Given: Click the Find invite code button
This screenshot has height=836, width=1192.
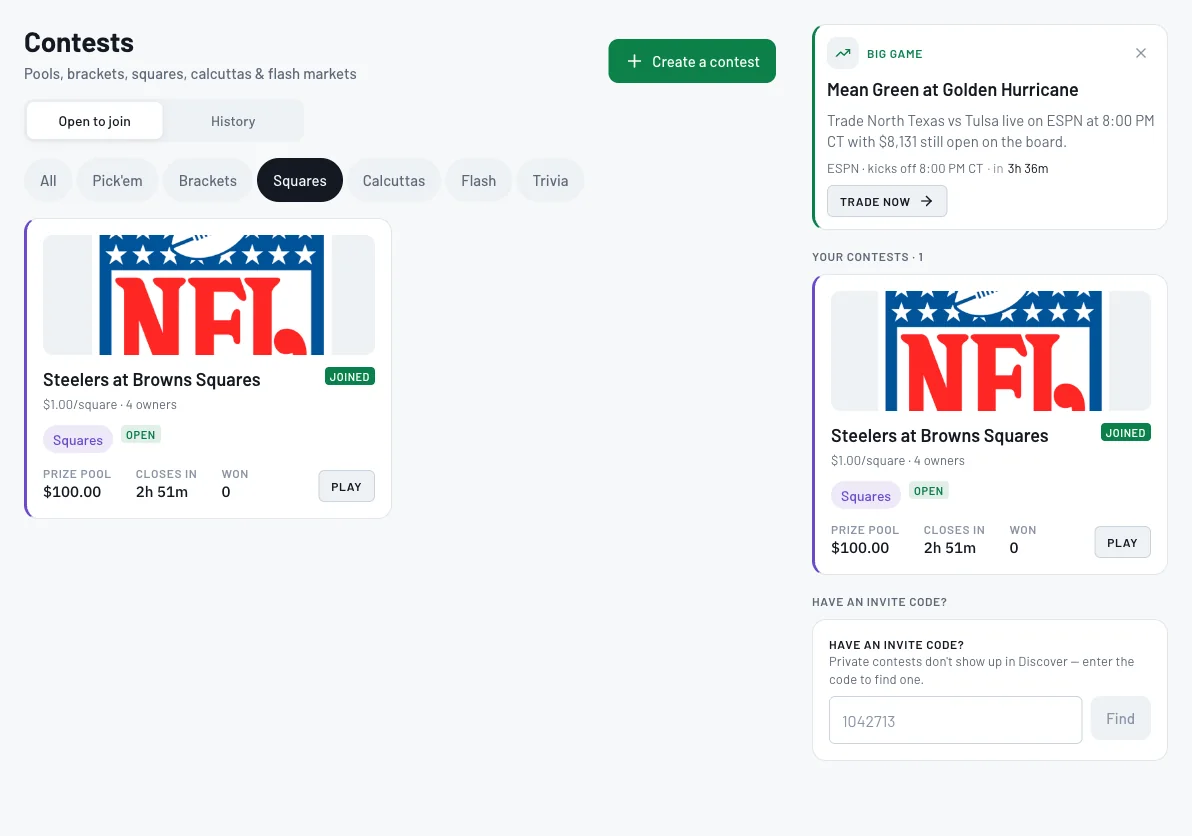Looking at the screenshot, I should [x=1121, y=719].
